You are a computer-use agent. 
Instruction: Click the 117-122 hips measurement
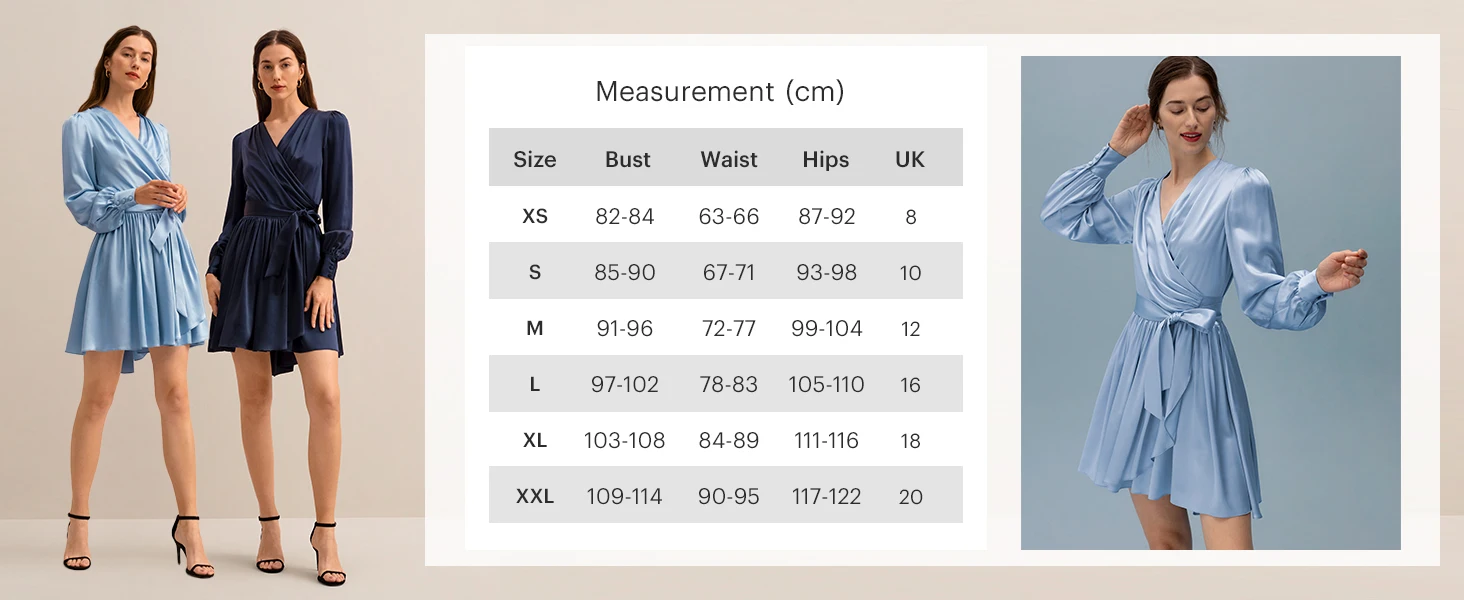click(x=825, y=496)
